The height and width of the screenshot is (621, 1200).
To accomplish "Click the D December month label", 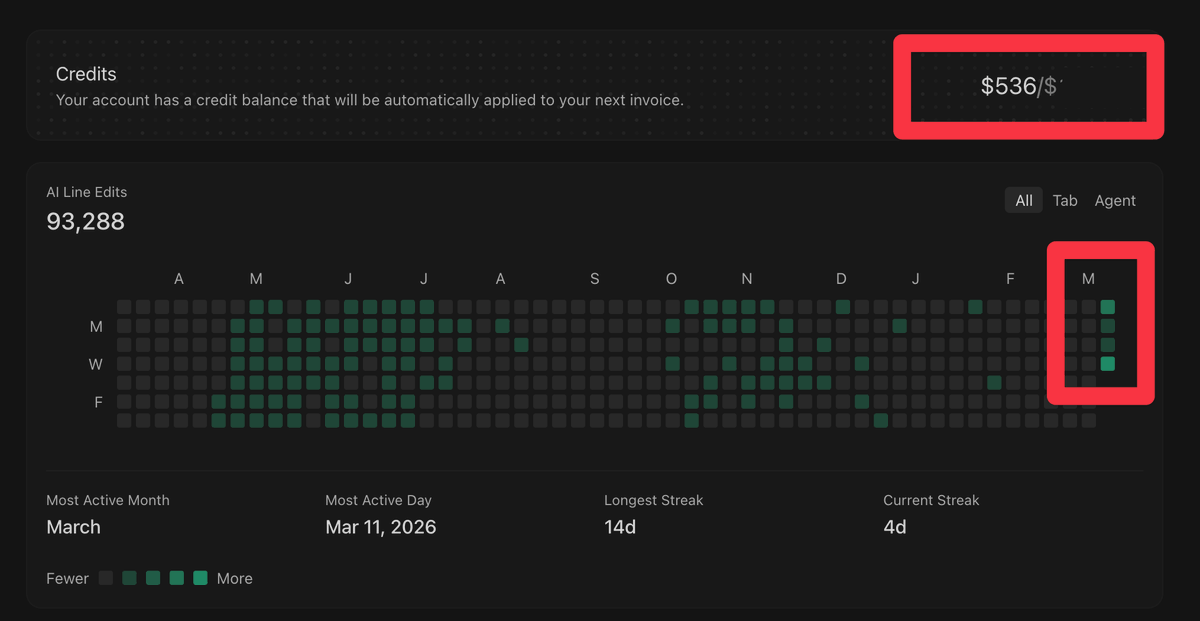I will [x=841, y=279].
